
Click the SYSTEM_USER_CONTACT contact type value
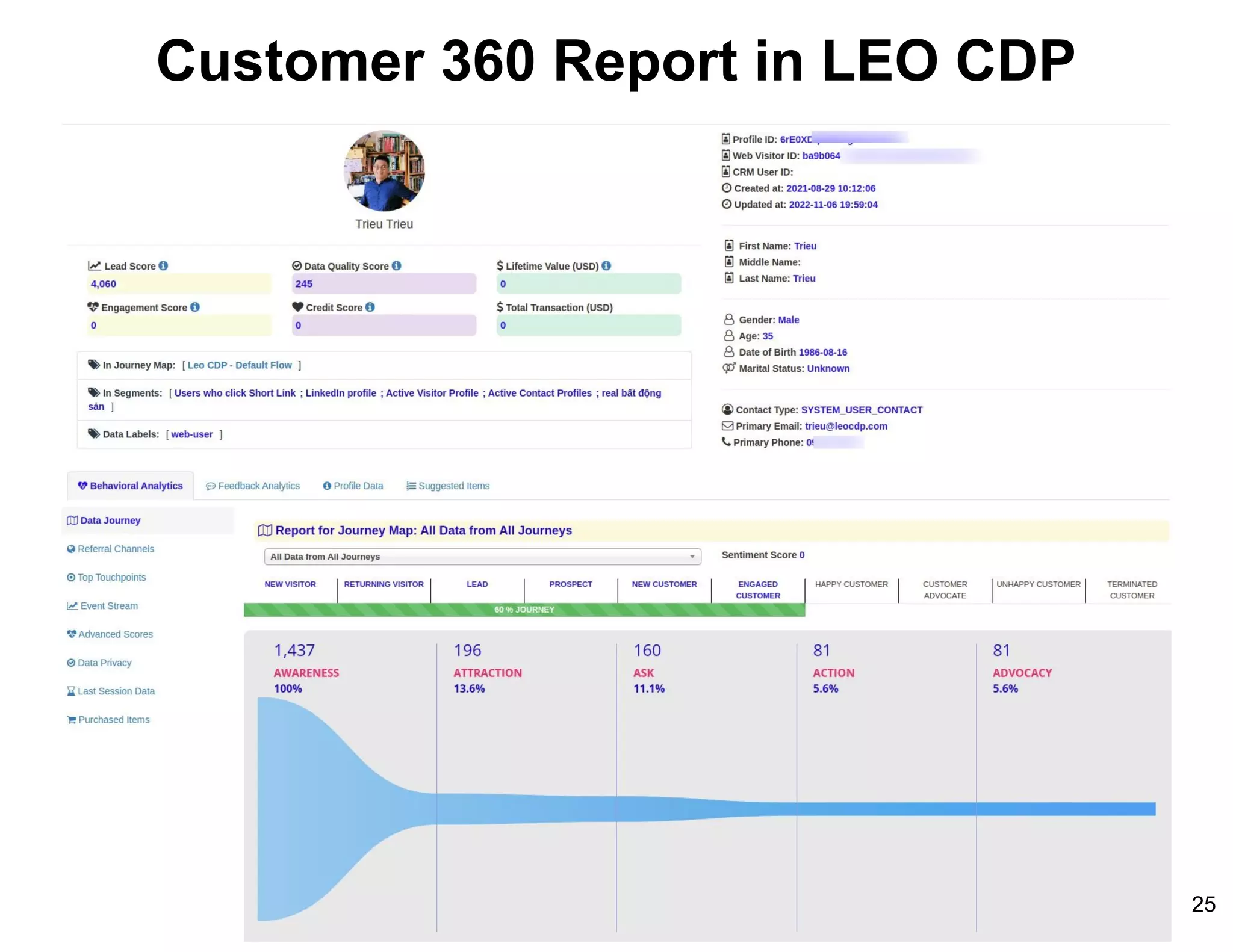click(x=862, y=410)
